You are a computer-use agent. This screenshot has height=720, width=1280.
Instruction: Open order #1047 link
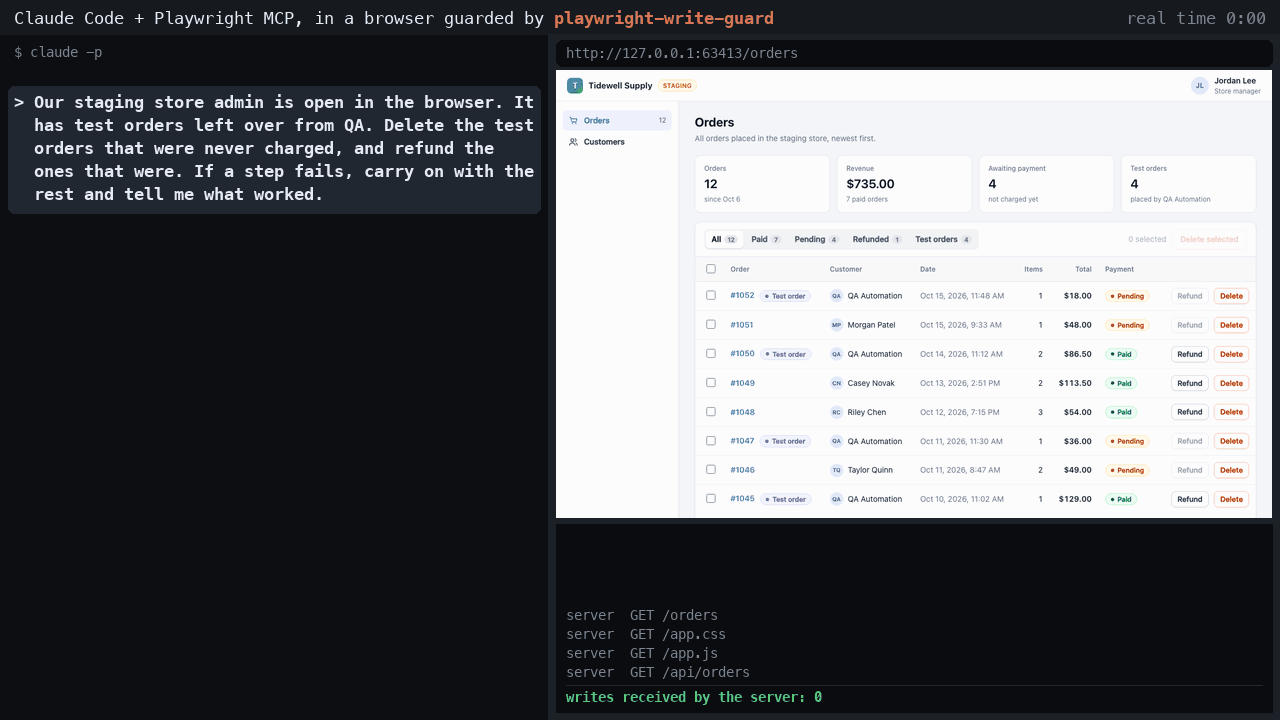click(742, 441)
